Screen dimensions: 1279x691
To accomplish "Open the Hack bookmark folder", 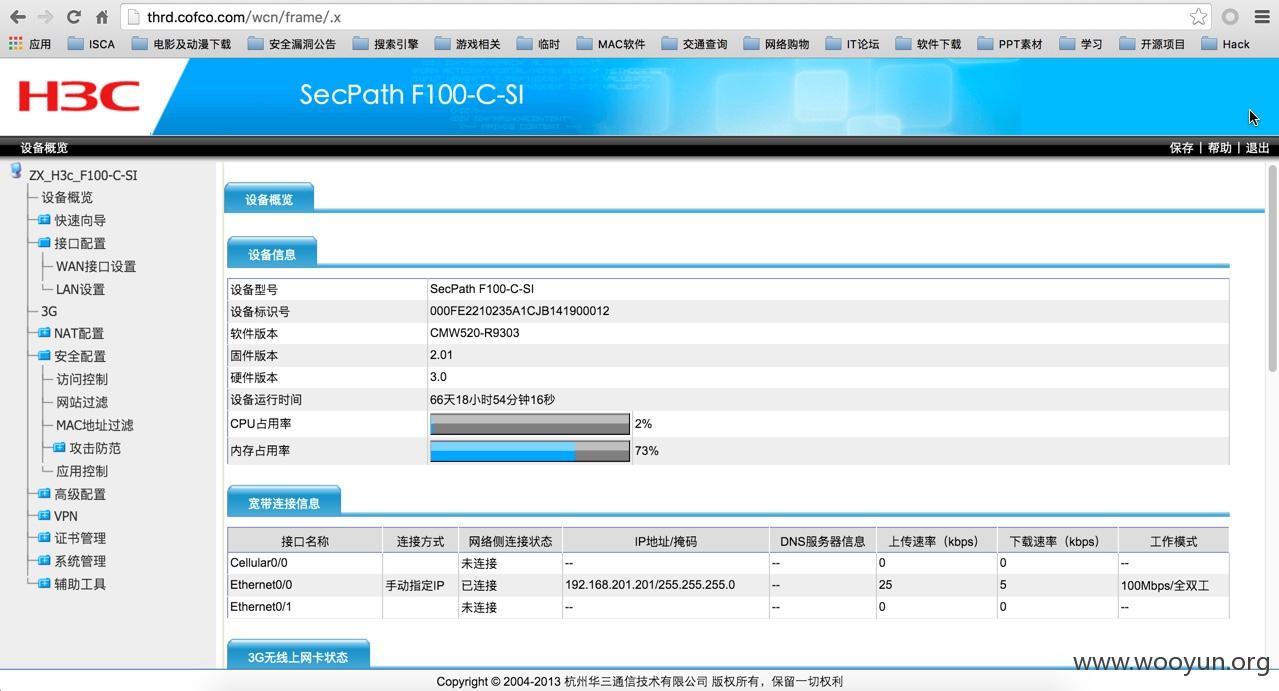I will (x=1225, y=44).
